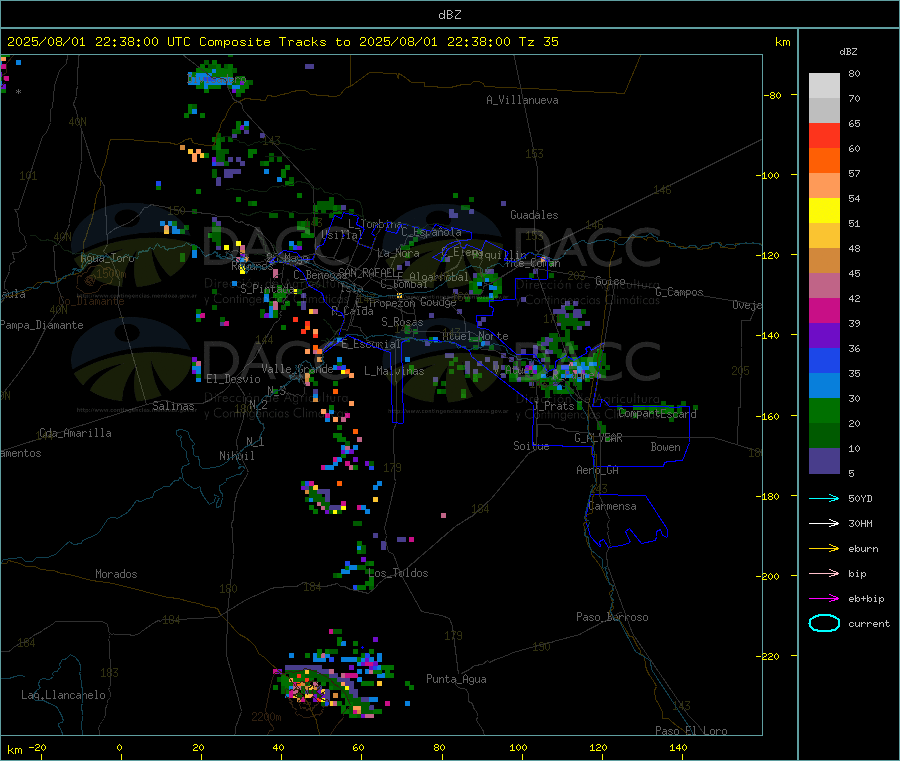
Task: Click the Cda_Amarilla map label
Action: [75, 433]
